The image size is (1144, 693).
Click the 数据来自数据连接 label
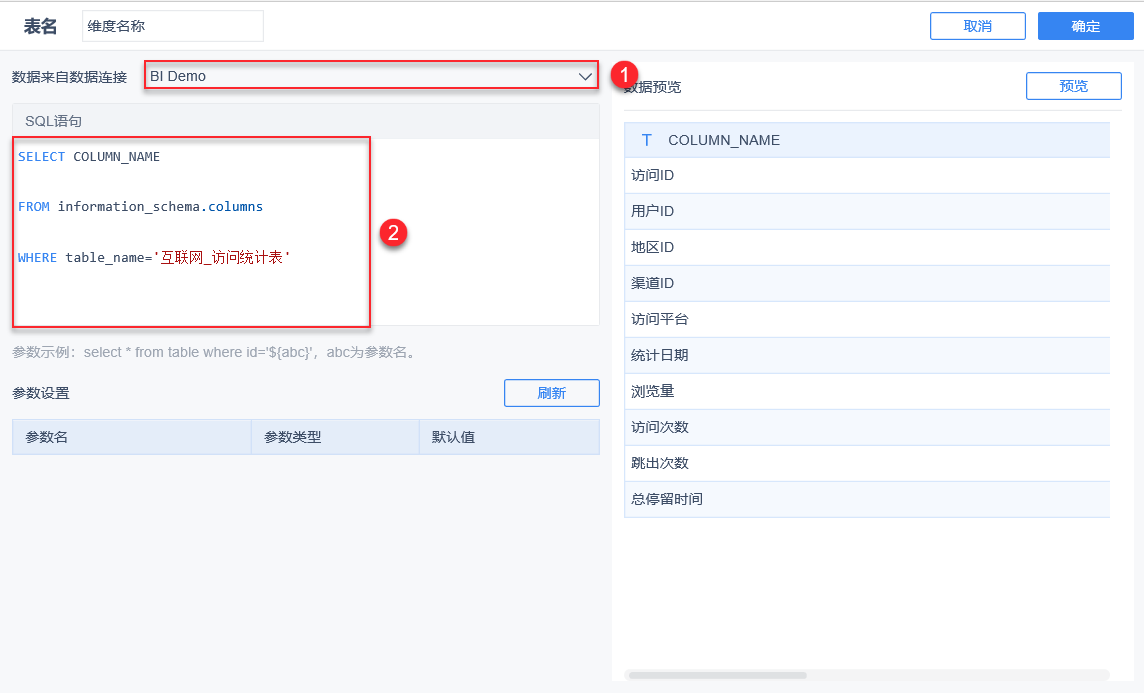click(x=69, y=77)
